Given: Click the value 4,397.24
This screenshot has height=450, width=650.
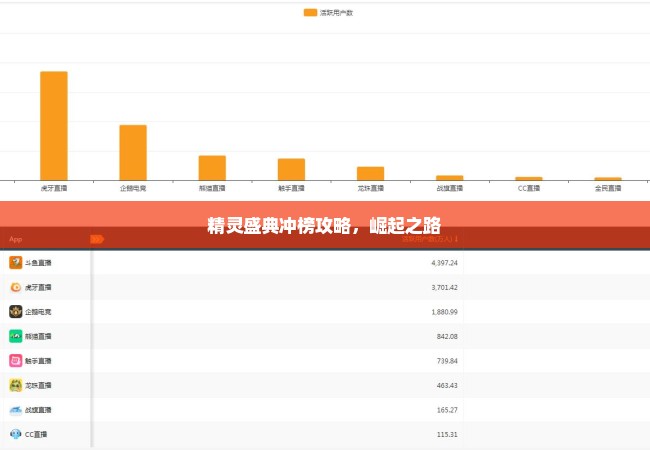Looking at the screenshot, I should coord(444,263).
